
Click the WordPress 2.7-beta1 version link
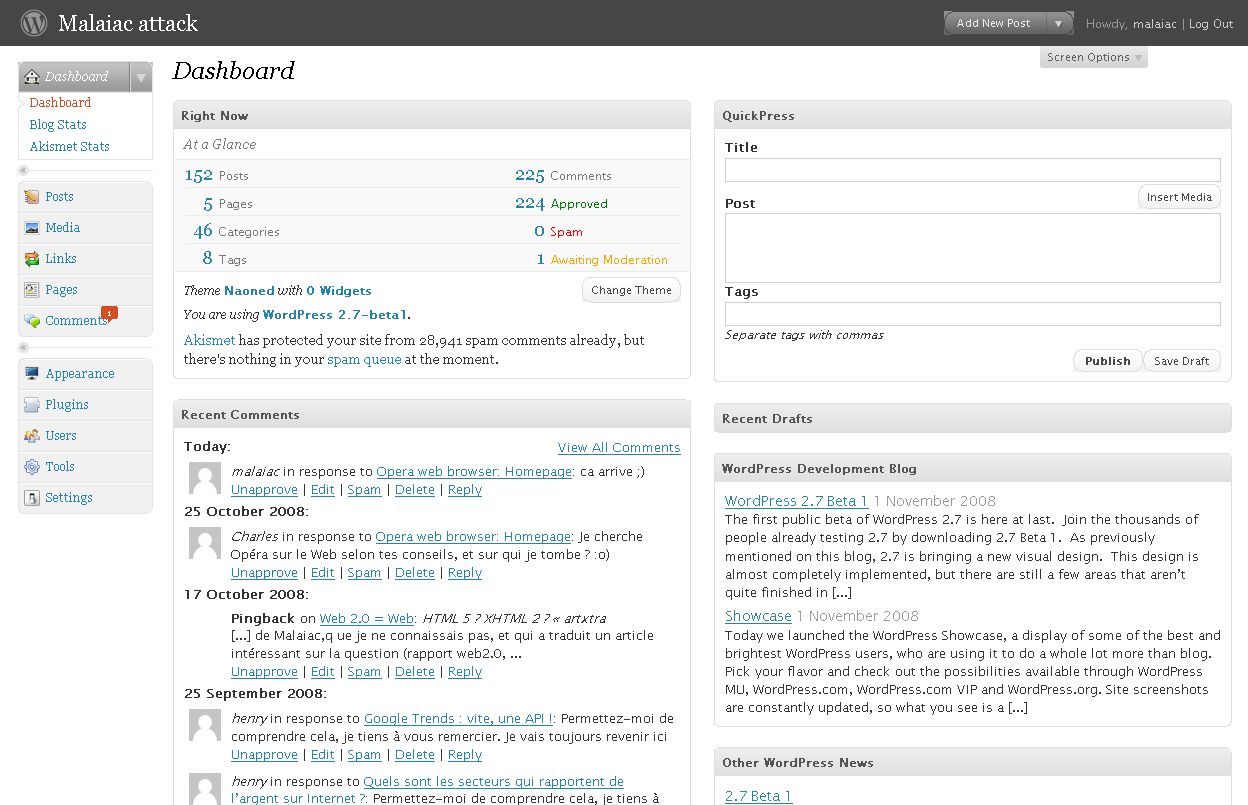335,315
